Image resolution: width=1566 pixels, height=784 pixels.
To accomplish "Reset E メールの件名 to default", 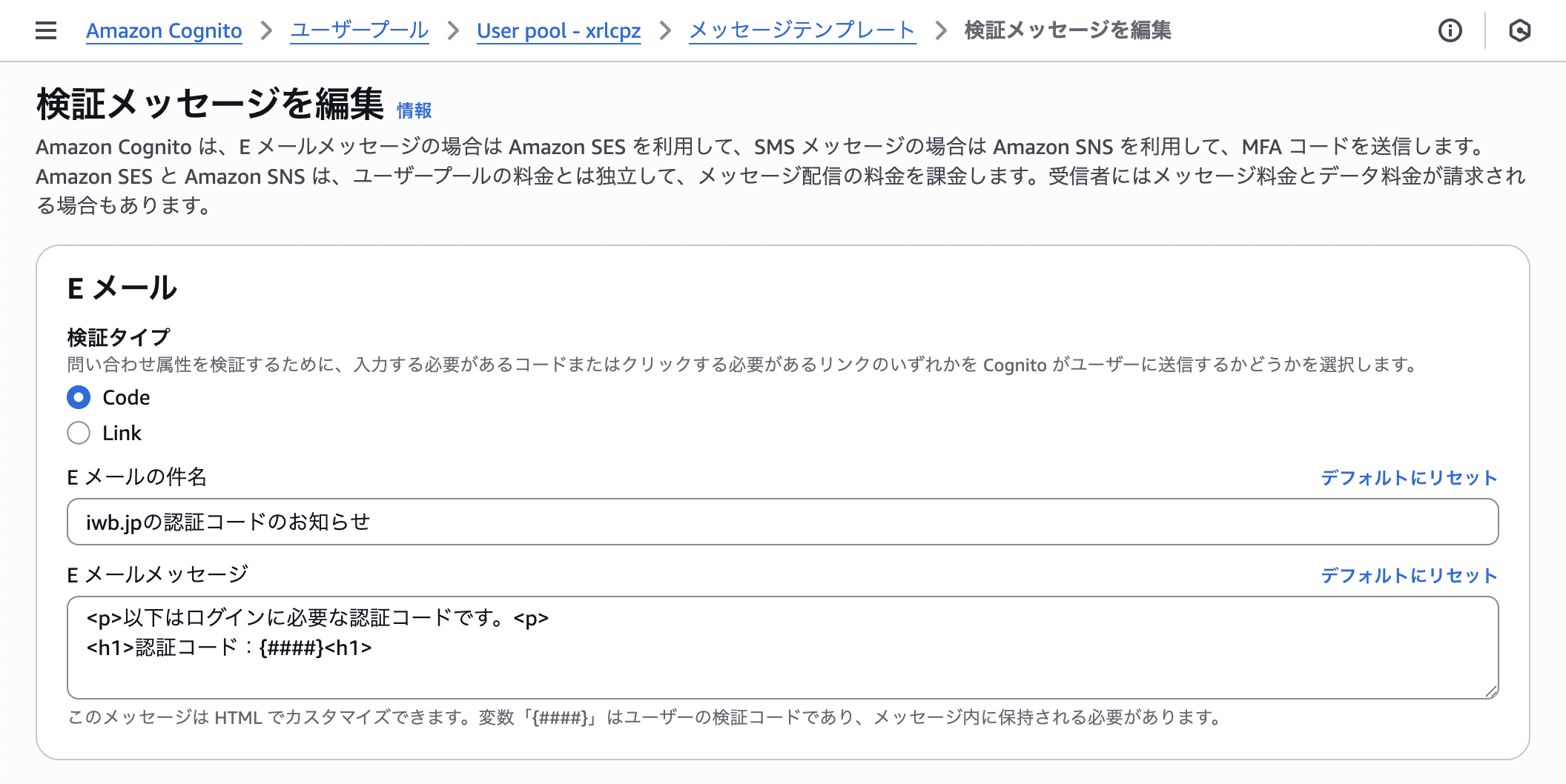I will click(1409, 478).
